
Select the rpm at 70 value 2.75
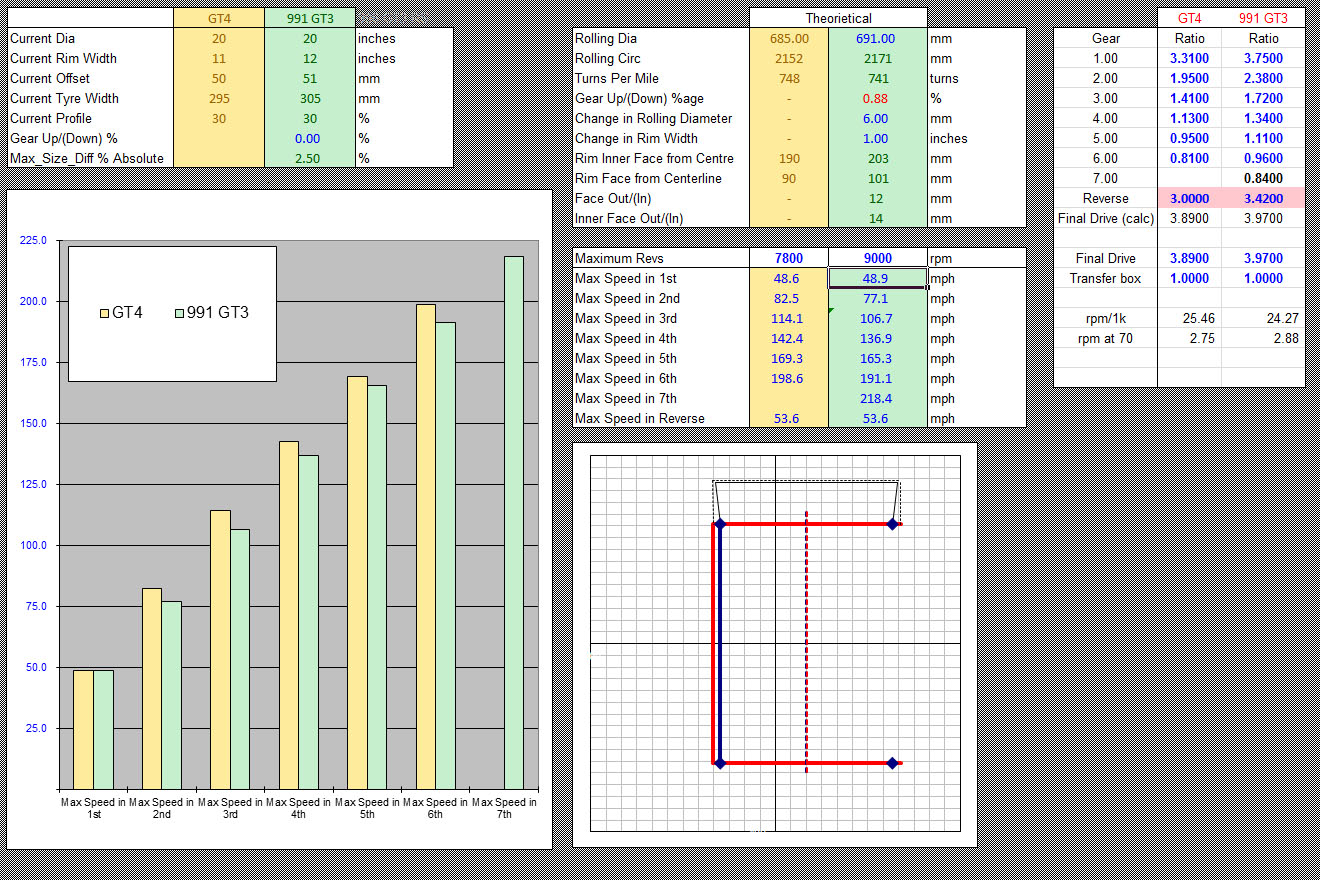pos(1190,339)
